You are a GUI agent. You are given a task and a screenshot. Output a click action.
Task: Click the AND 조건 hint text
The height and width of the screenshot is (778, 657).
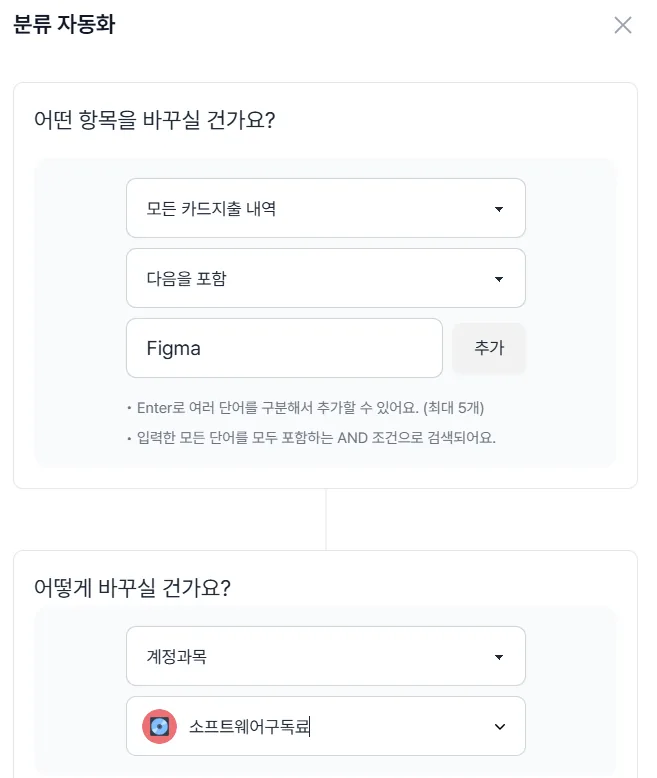[316, 438]
